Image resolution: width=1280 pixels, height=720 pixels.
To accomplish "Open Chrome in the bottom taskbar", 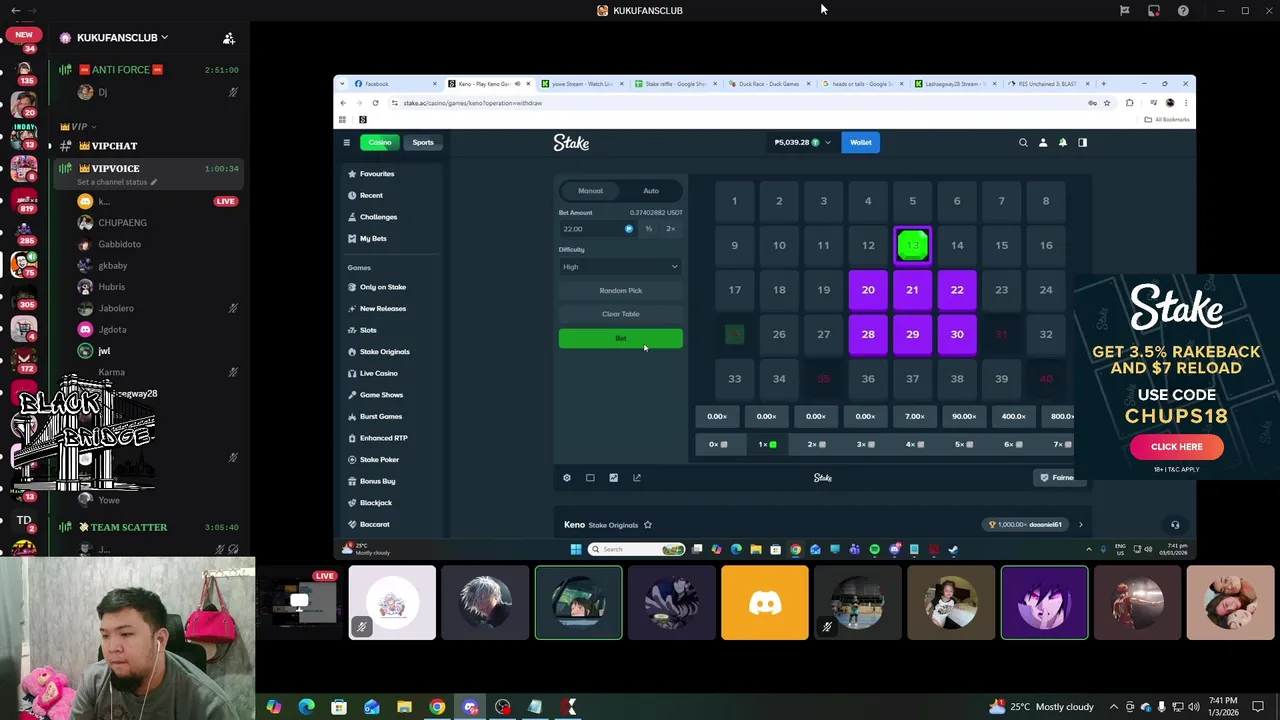I will click(437, 707).
